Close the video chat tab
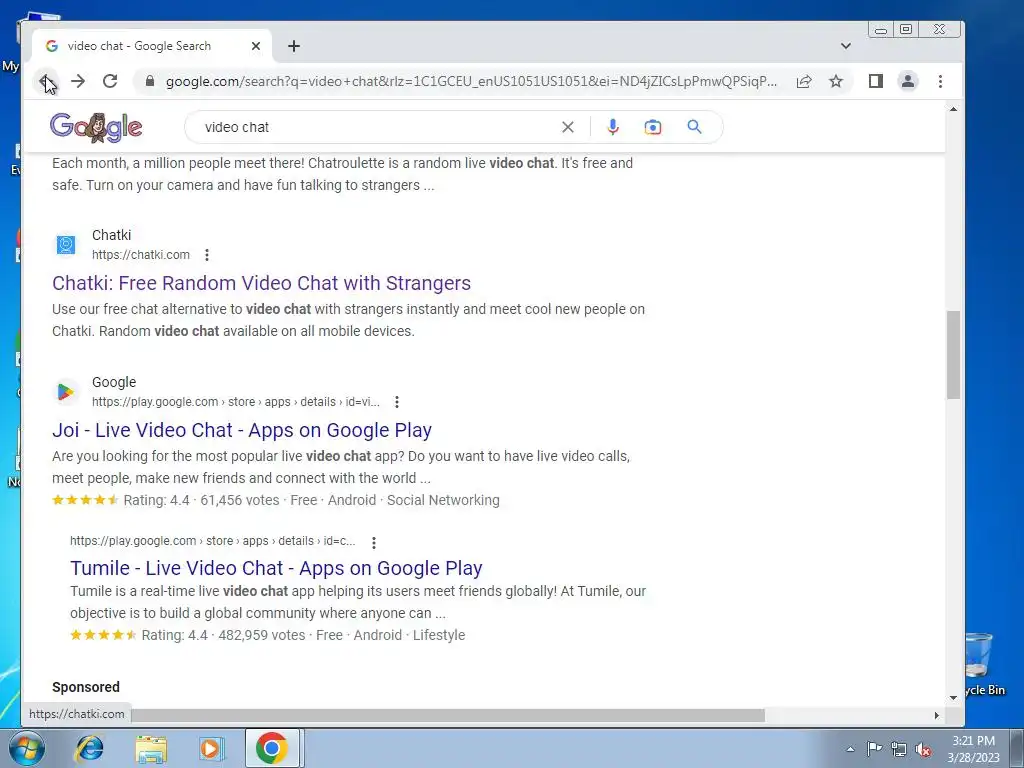 click(x=256, y=46)
